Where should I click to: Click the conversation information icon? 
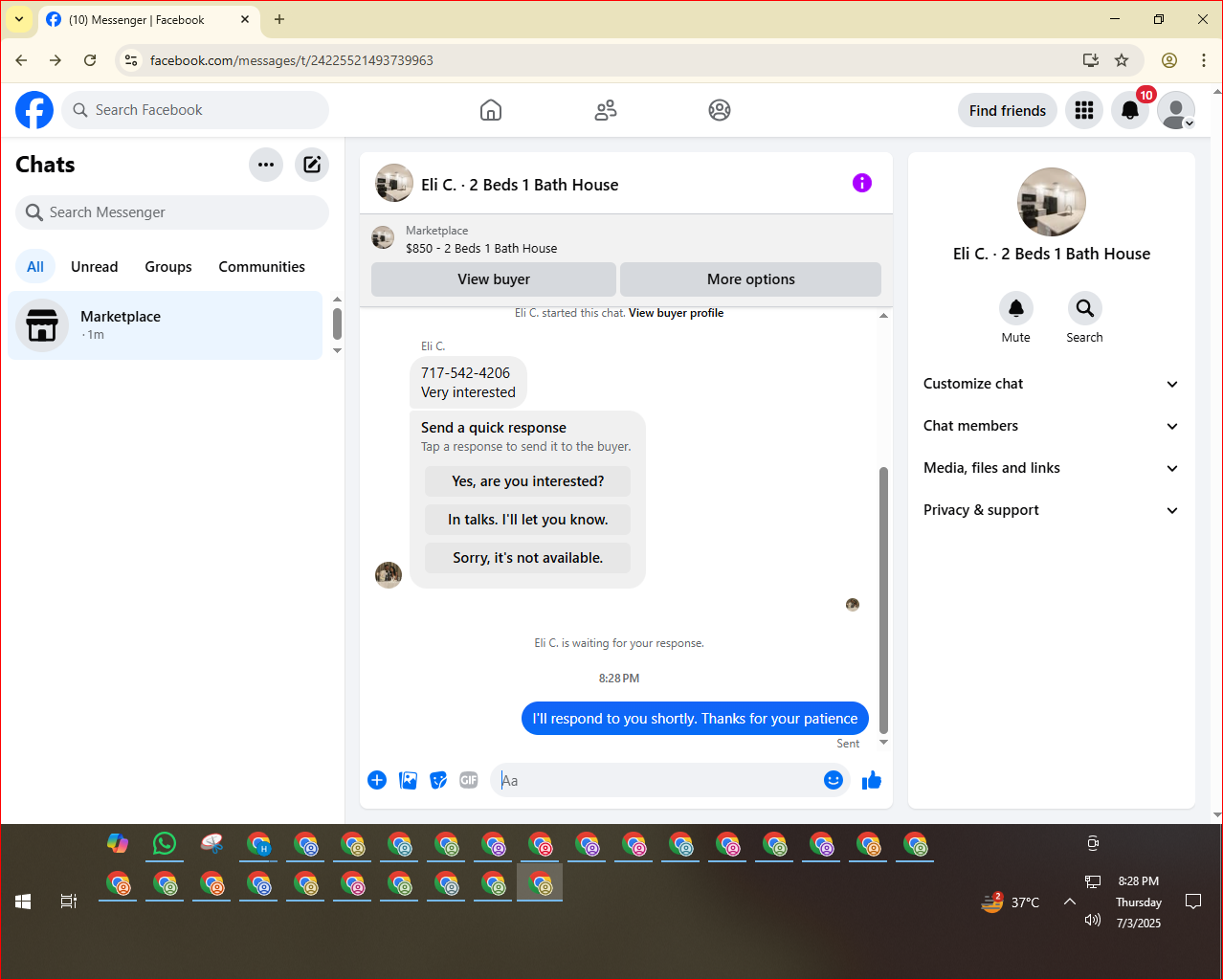click(862, 183)
